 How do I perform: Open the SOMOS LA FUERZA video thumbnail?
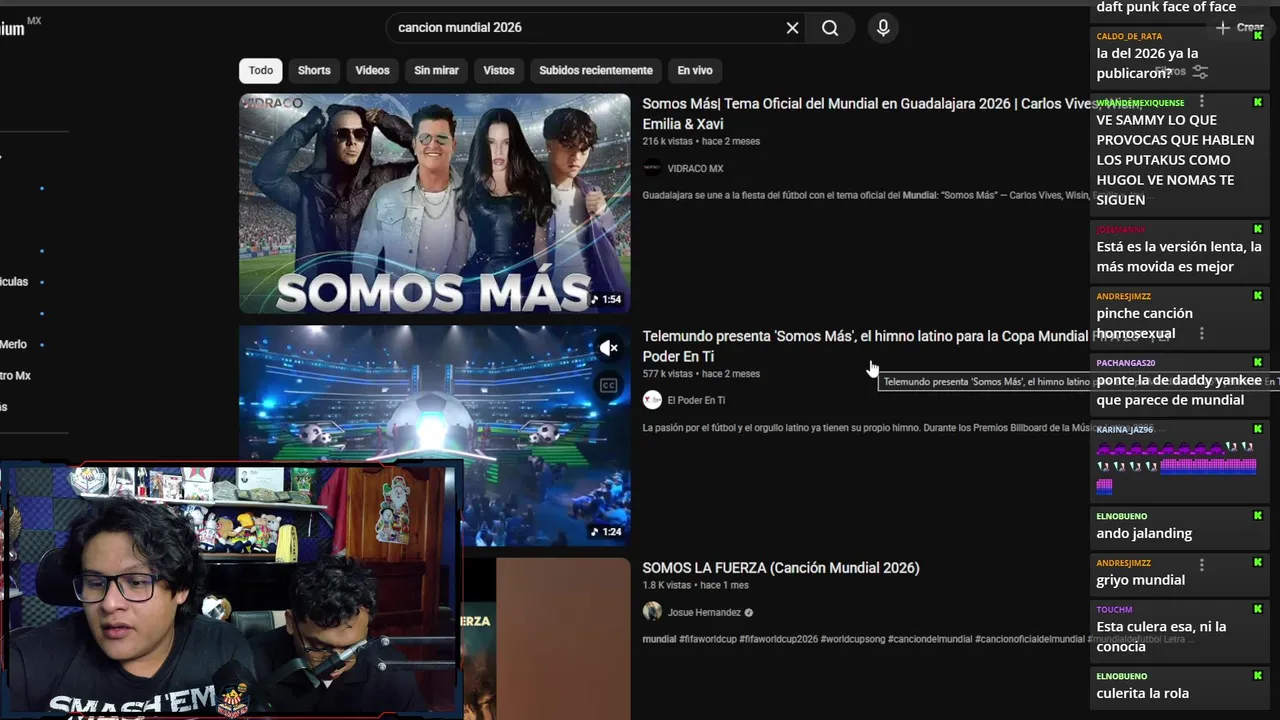(x=548, y=638)
